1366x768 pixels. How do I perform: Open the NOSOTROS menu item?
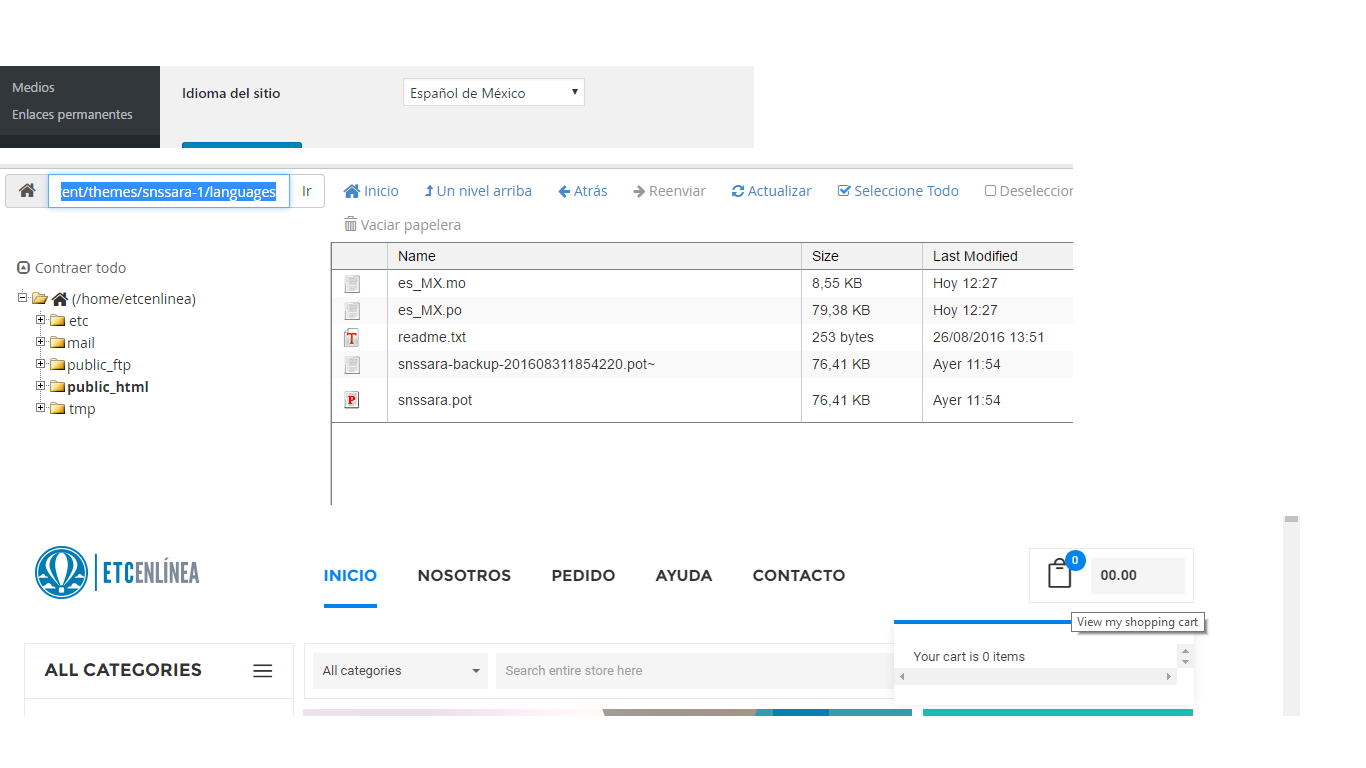coord(464,575)
